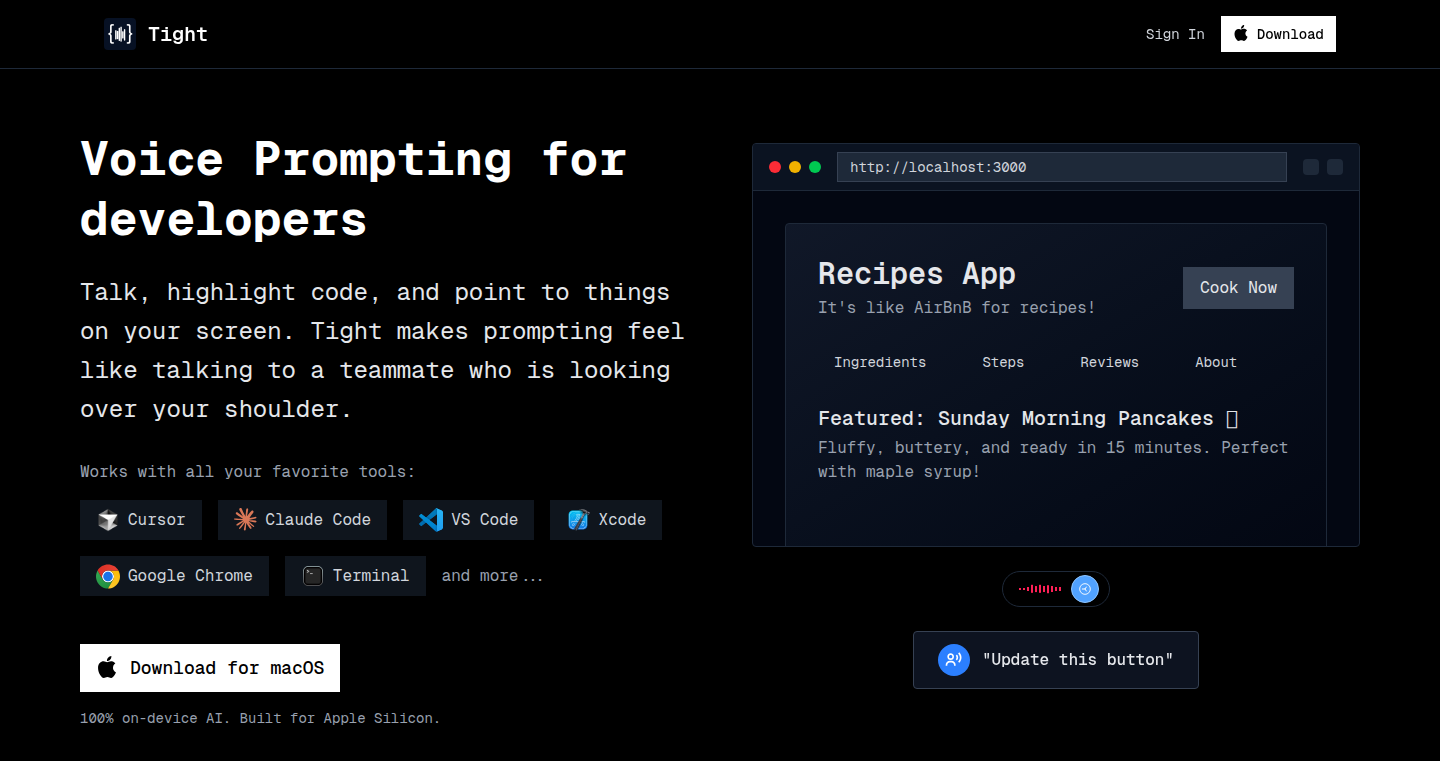1440x761 pixels.
Task: Click the Apple logo in Download for macOS
Action: (x=107, y=668)
